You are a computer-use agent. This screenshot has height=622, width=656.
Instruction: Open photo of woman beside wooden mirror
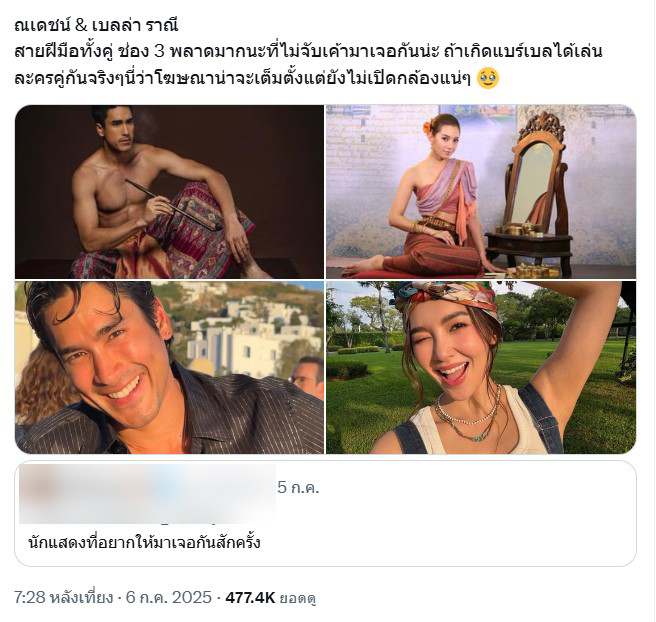click(x=481, y=192)
